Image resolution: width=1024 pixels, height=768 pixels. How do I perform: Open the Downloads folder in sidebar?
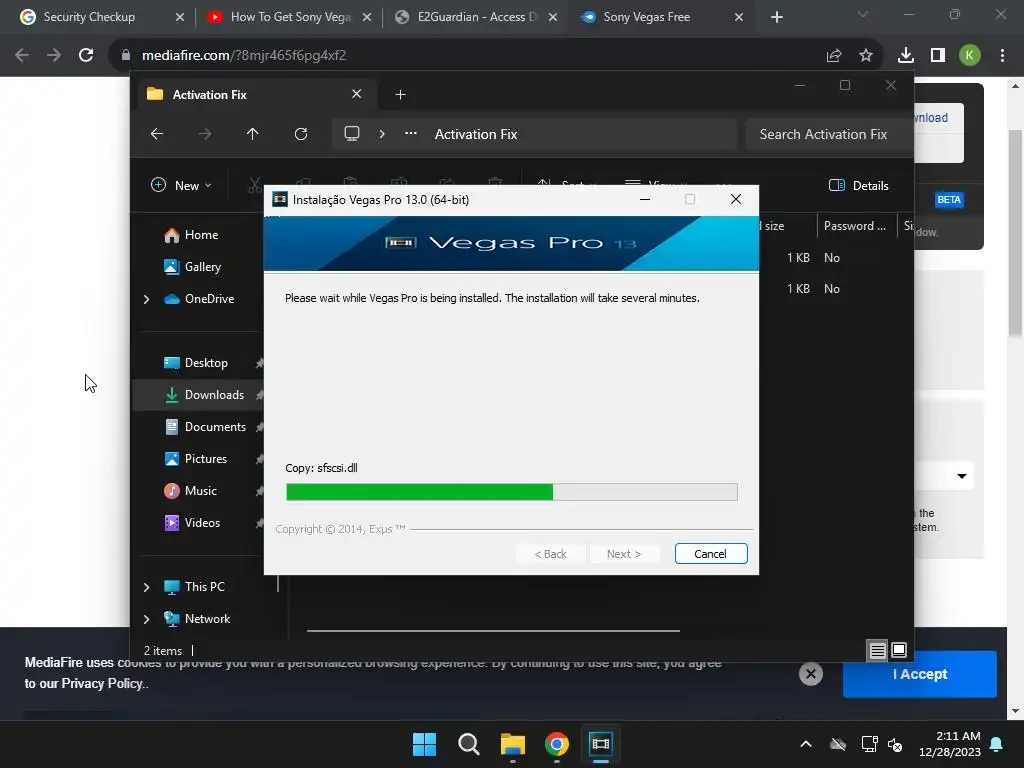204,395
